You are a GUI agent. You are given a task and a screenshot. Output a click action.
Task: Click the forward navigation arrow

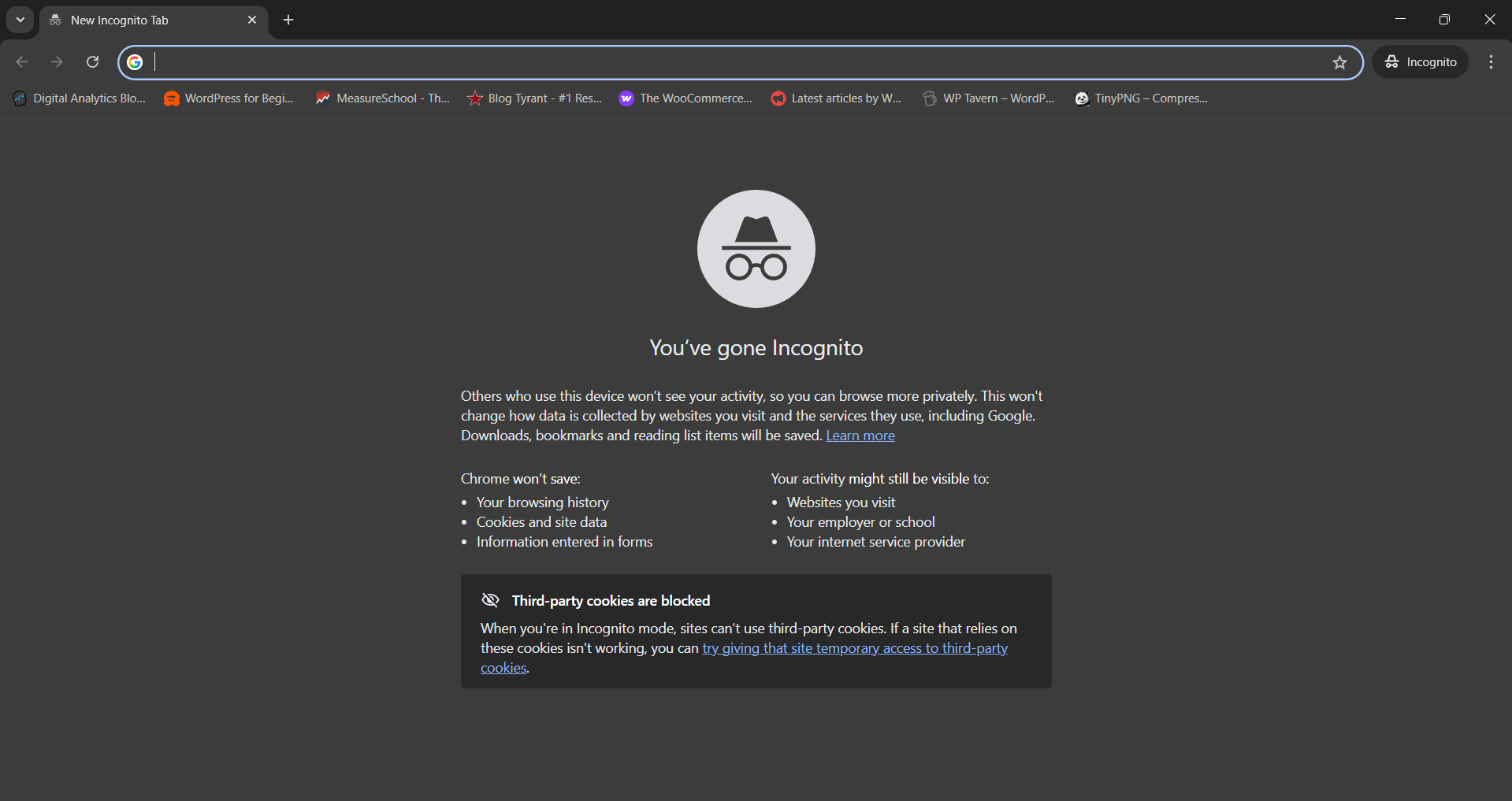57,61
